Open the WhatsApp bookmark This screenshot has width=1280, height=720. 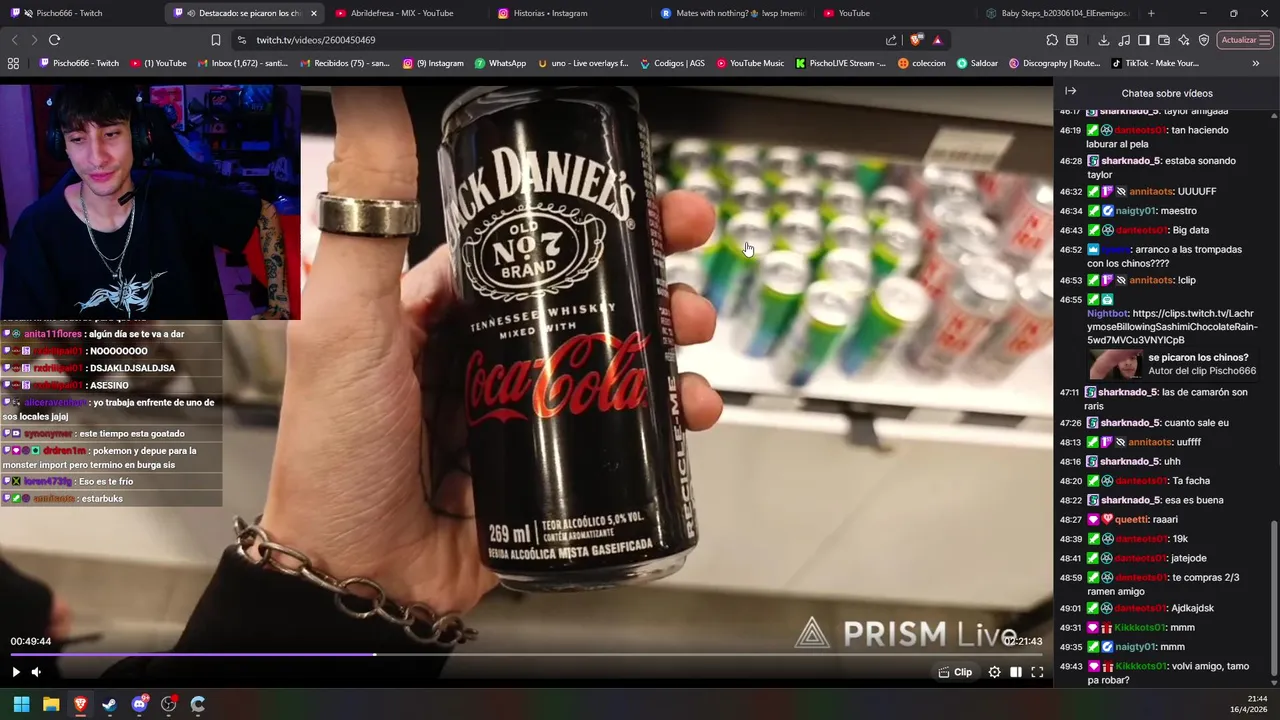500,63
